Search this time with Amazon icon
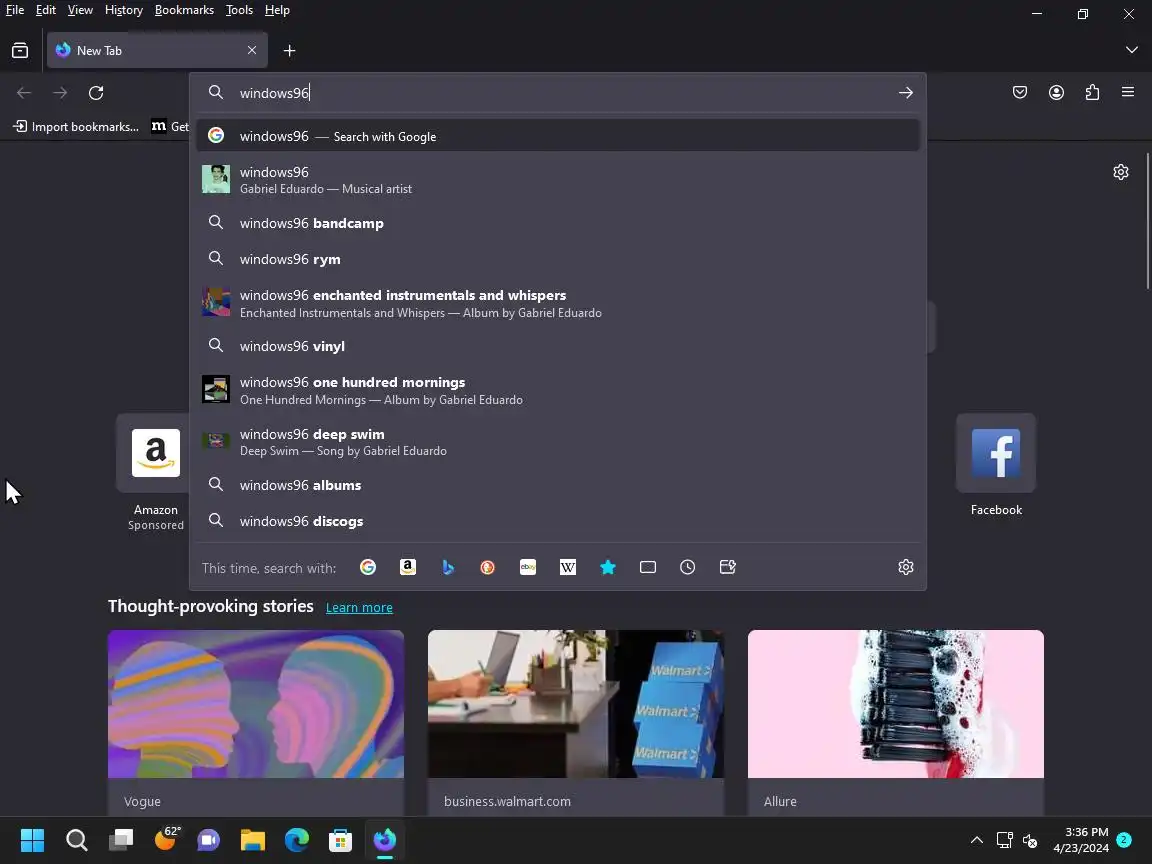 408,567
